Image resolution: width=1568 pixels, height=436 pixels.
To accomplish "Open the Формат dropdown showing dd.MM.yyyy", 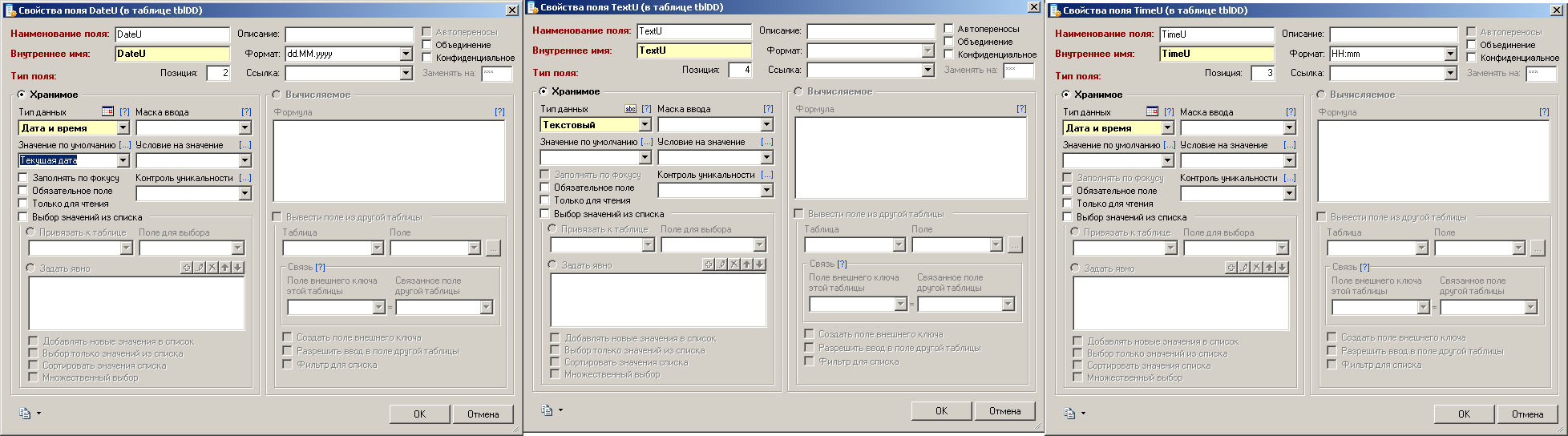I will point(406,54).
